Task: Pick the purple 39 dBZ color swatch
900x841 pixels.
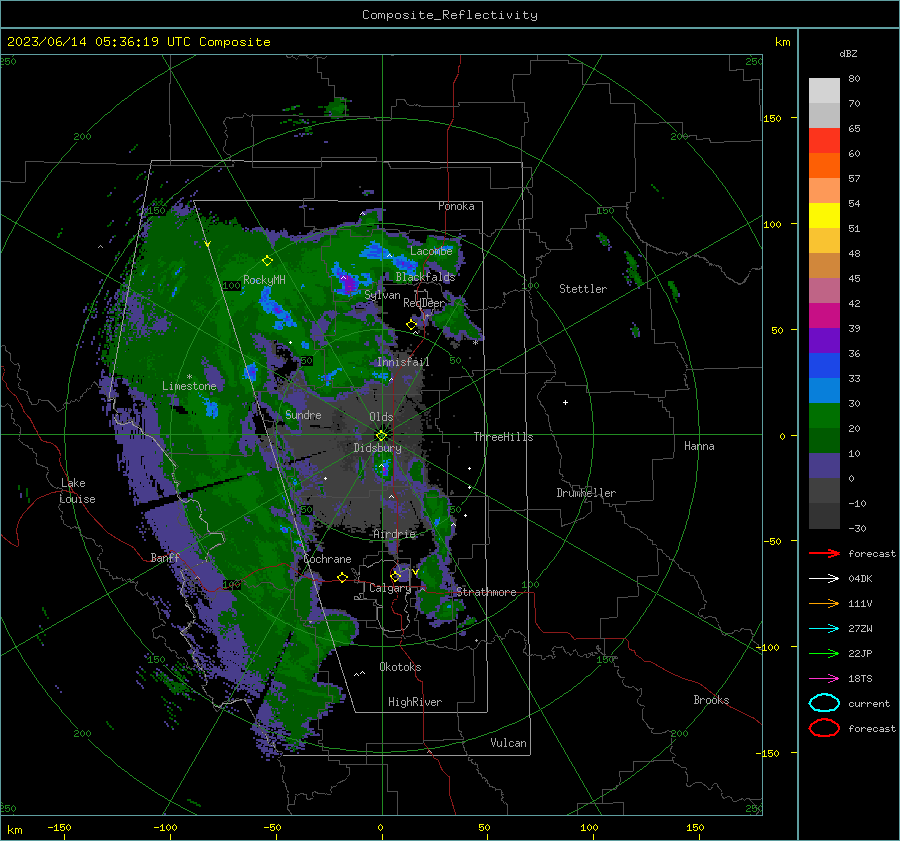Action: click(x=824, y=340)
